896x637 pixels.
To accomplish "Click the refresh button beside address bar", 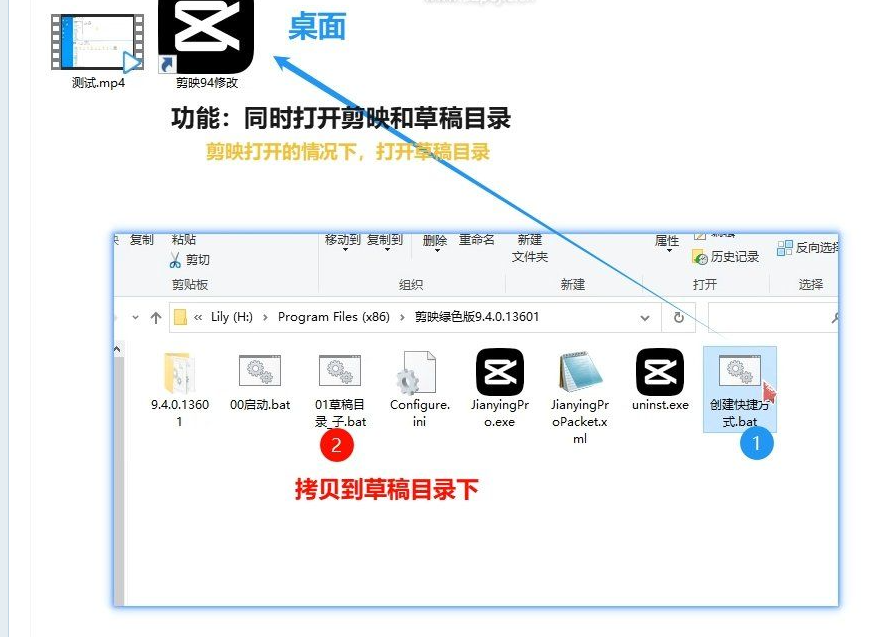I will (x=679, y=317).
